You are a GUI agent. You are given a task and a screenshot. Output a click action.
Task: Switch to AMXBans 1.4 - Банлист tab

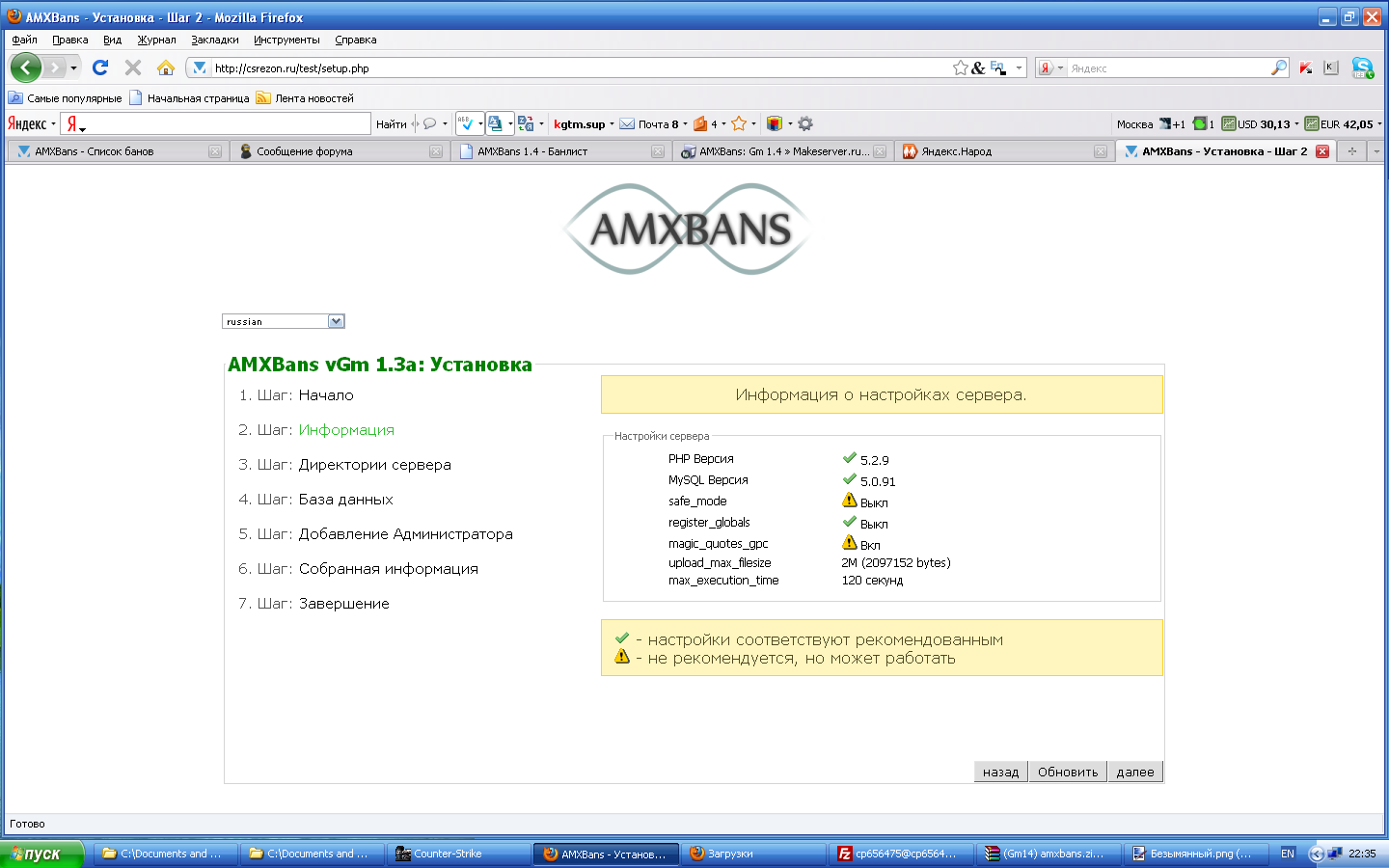coord(561,151)
